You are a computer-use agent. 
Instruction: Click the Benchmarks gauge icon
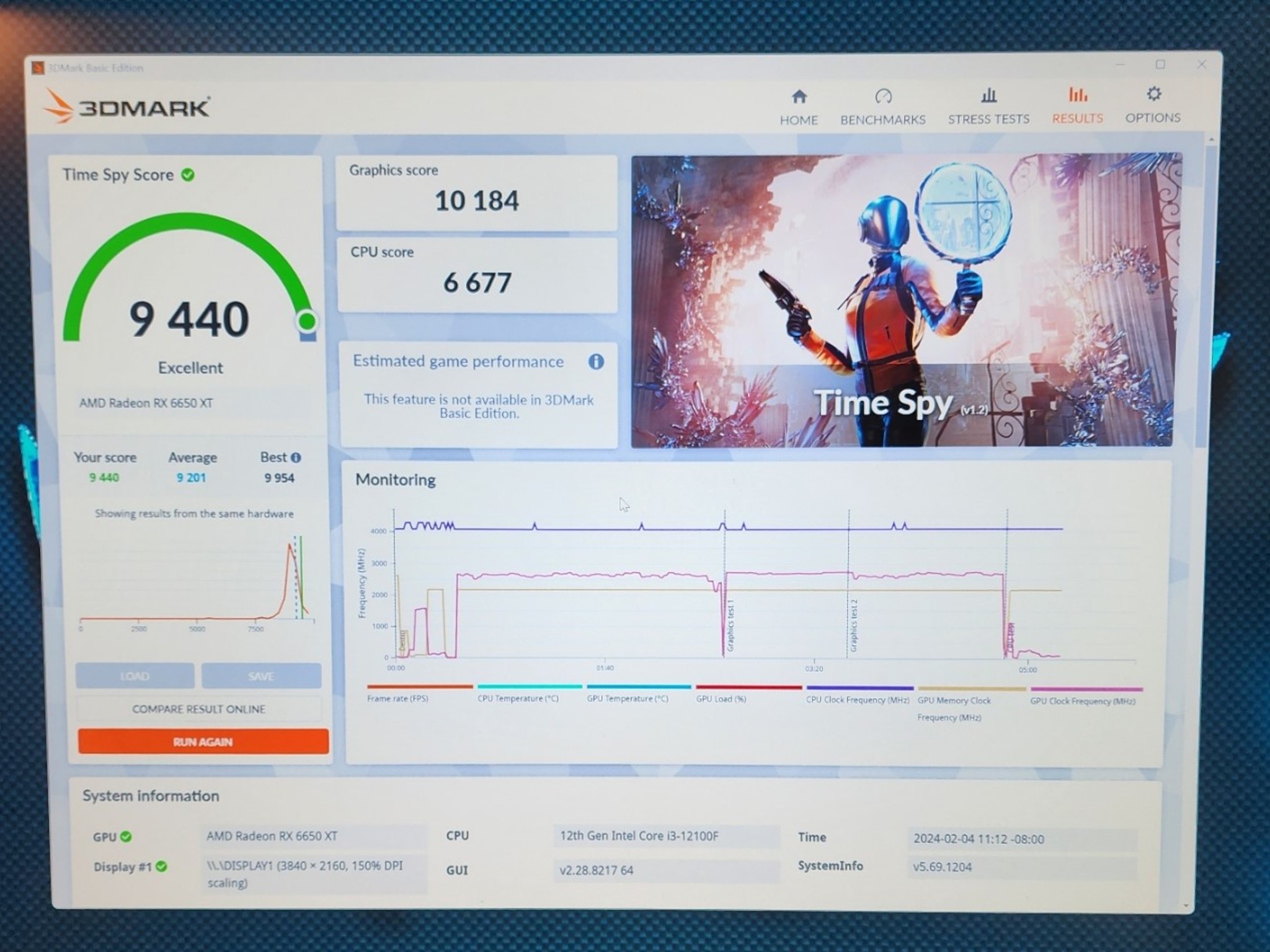click(883, 96)
